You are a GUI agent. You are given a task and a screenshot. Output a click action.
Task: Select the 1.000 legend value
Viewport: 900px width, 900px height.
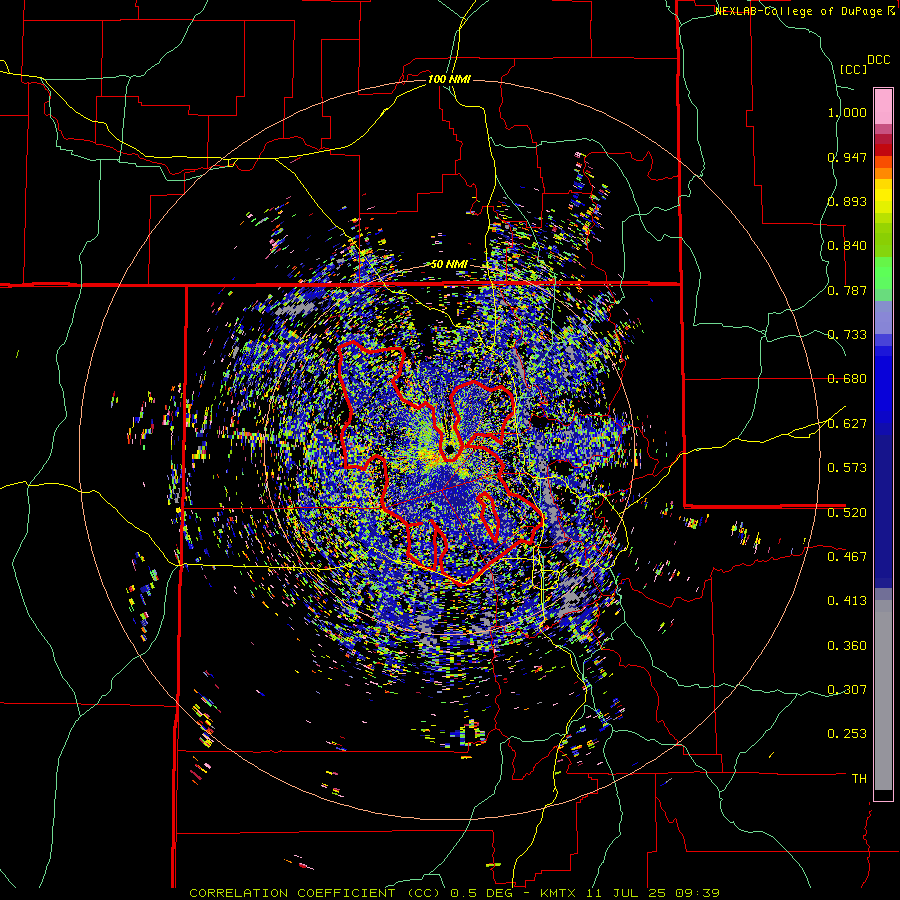click(847, 112)
